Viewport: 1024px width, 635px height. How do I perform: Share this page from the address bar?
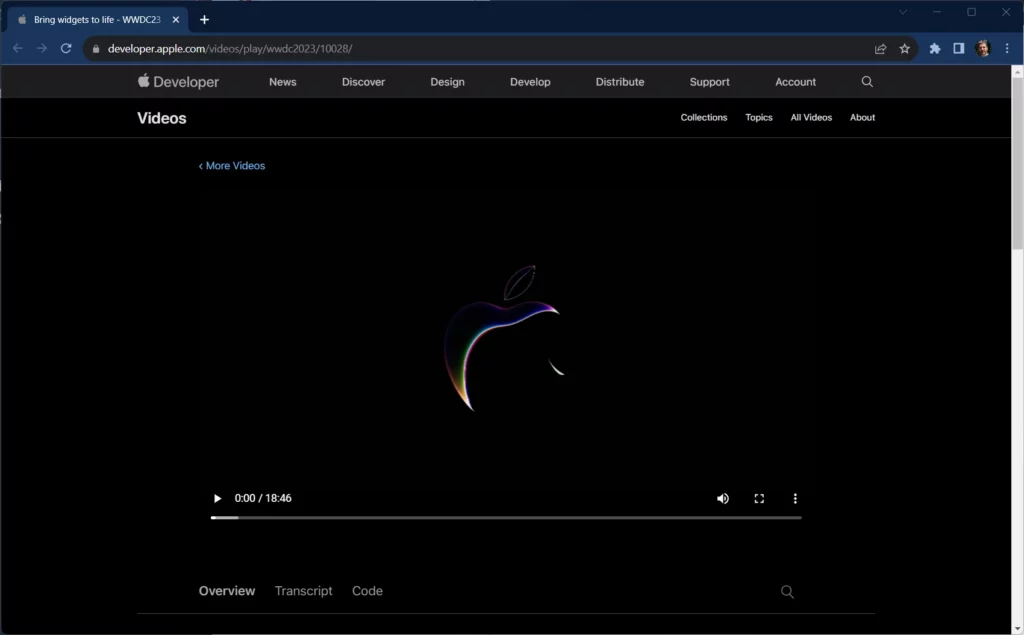(880, 48)
